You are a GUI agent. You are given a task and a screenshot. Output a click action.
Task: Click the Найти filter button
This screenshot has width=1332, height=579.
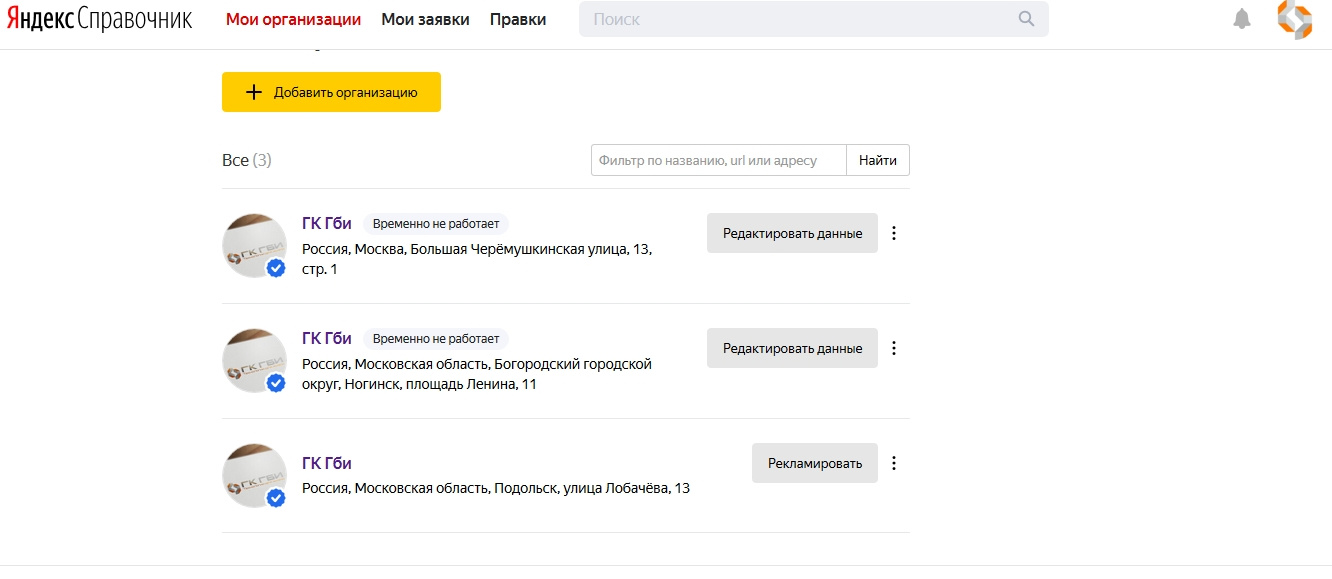[x=877, y=160]
